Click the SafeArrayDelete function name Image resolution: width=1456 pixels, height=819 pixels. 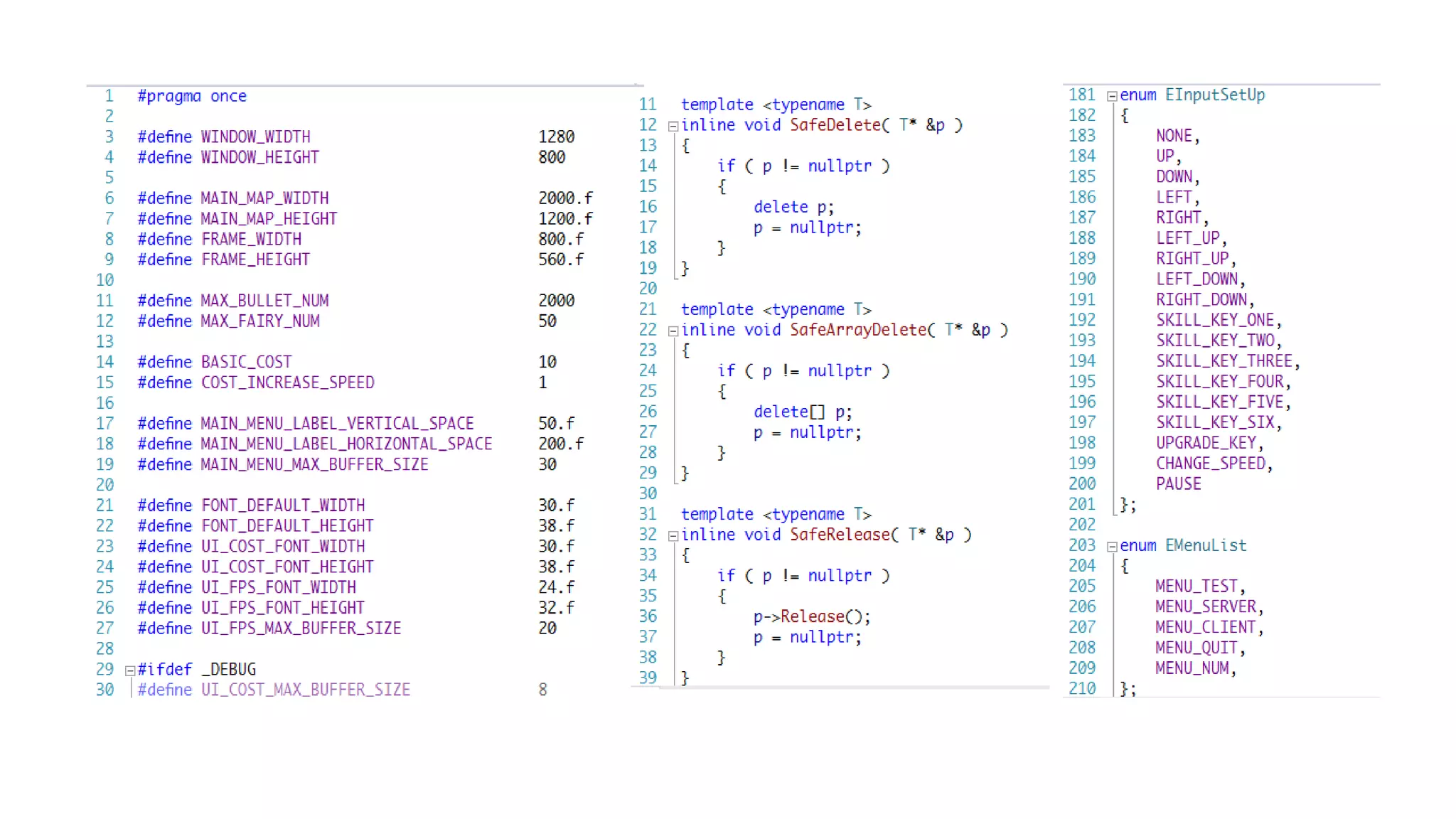pyautogui.click(x=858, y=330)
